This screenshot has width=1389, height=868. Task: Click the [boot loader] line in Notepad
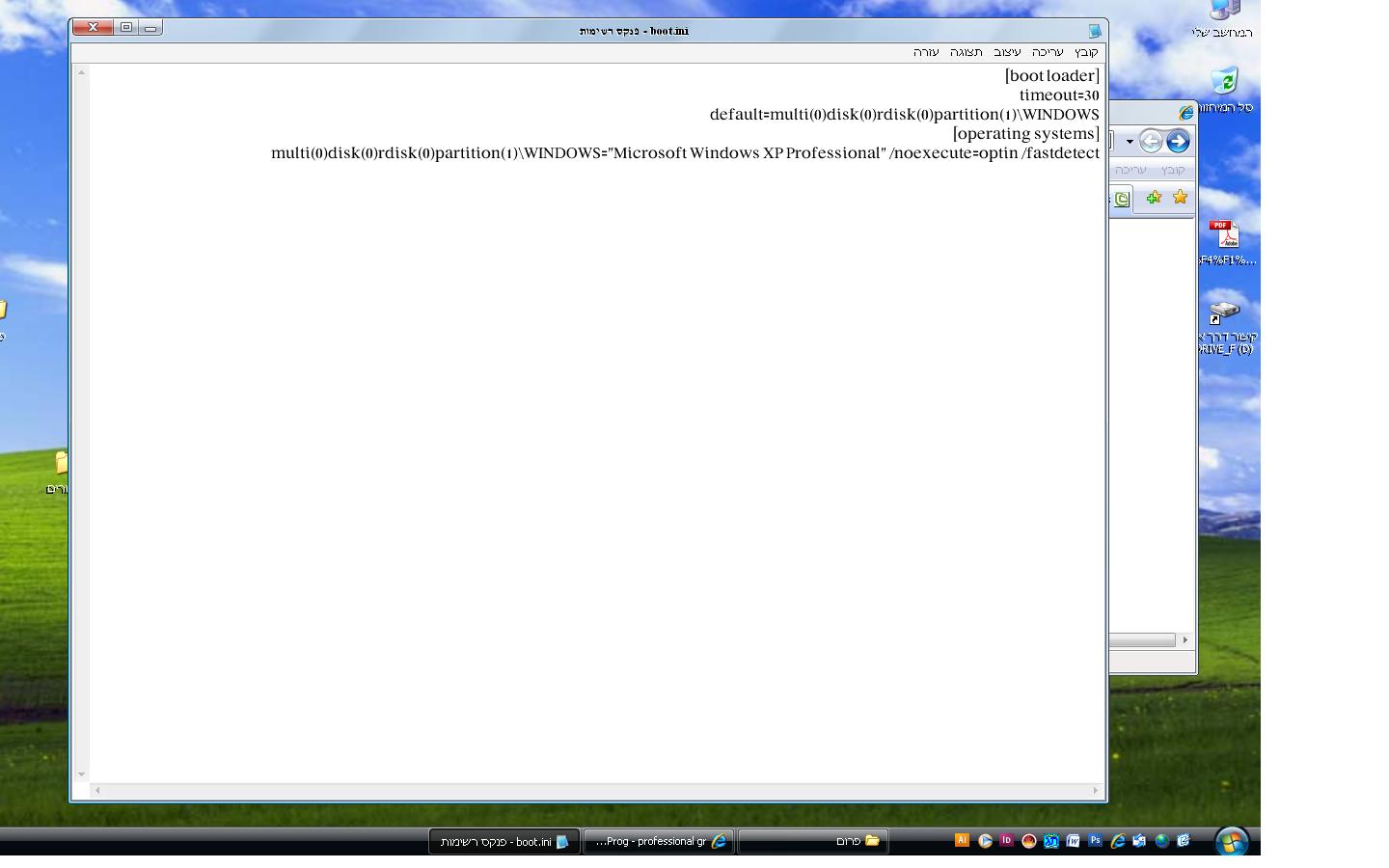(1051, 76)
